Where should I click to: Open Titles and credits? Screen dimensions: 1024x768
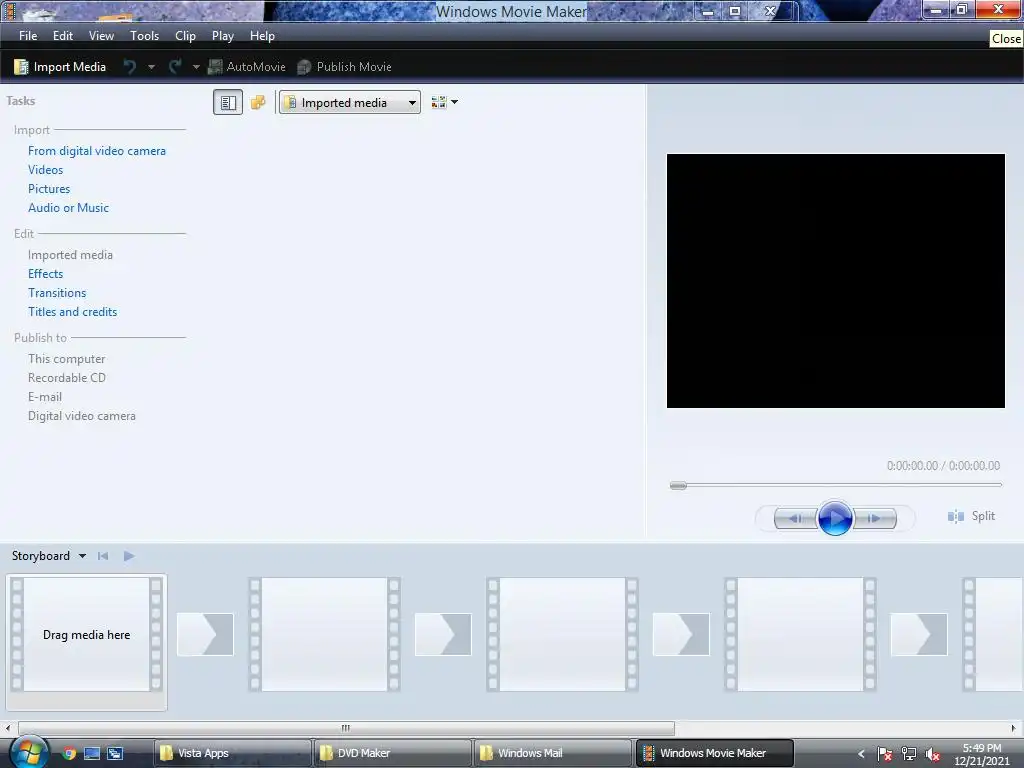(x=72, y=312)
